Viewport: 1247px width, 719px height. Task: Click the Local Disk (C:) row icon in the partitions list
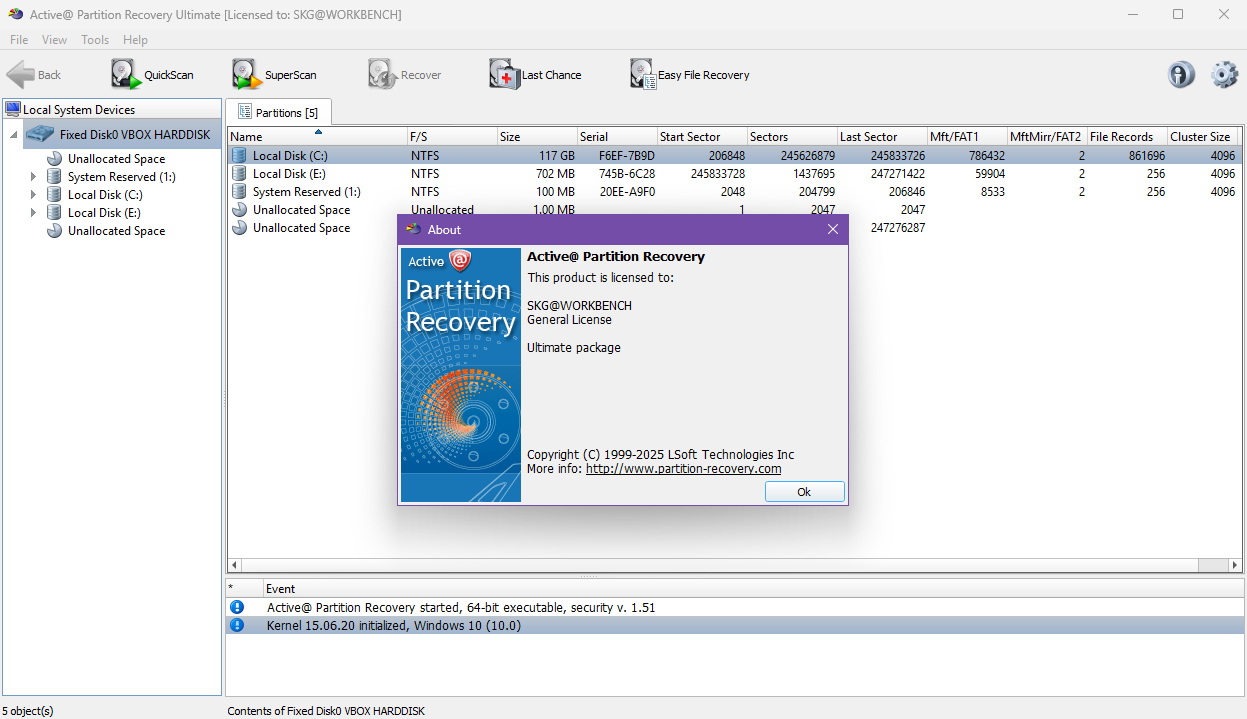pos(239,155)
